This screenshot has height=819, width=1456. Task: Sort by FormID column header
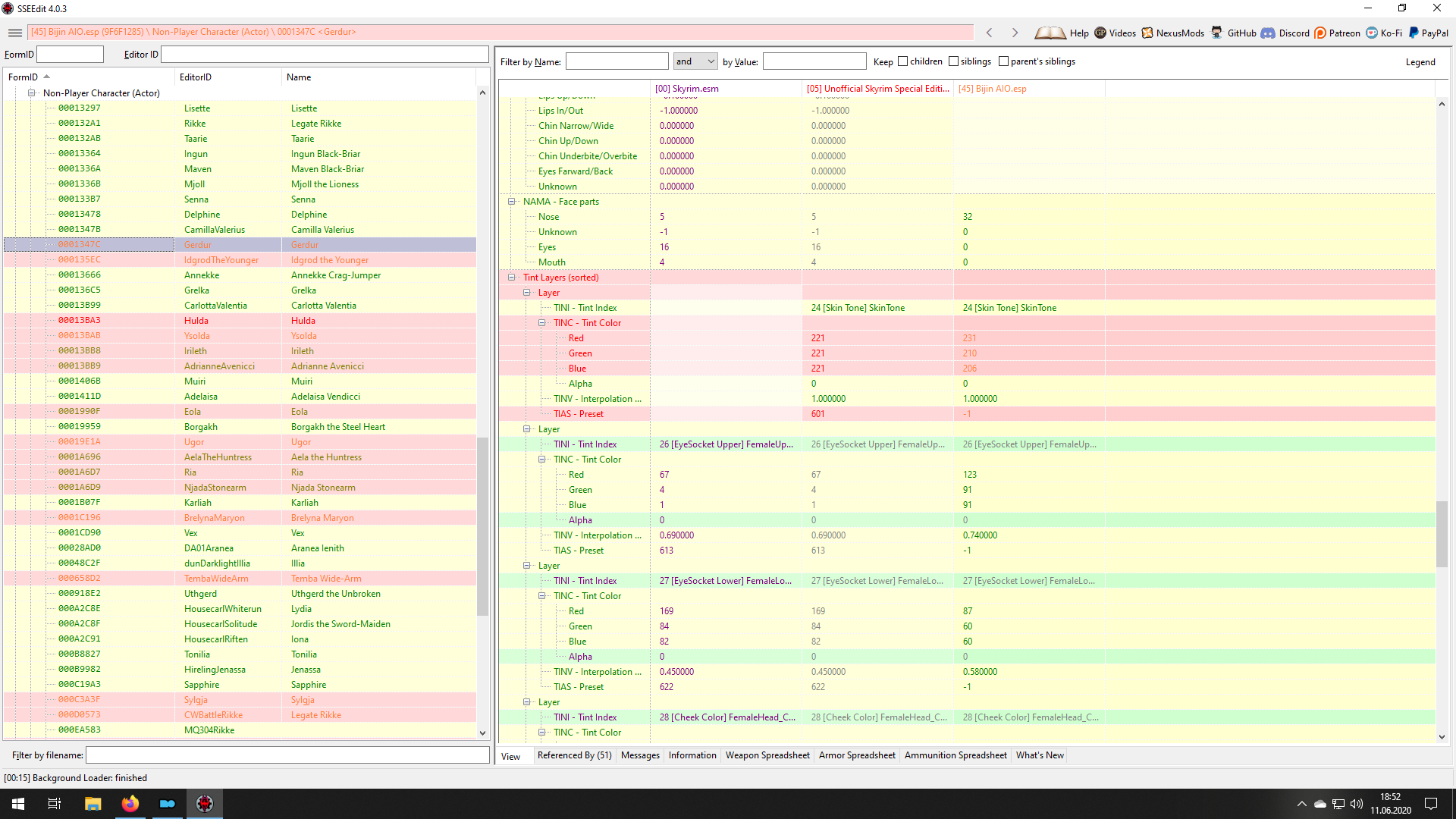point(89,77)
